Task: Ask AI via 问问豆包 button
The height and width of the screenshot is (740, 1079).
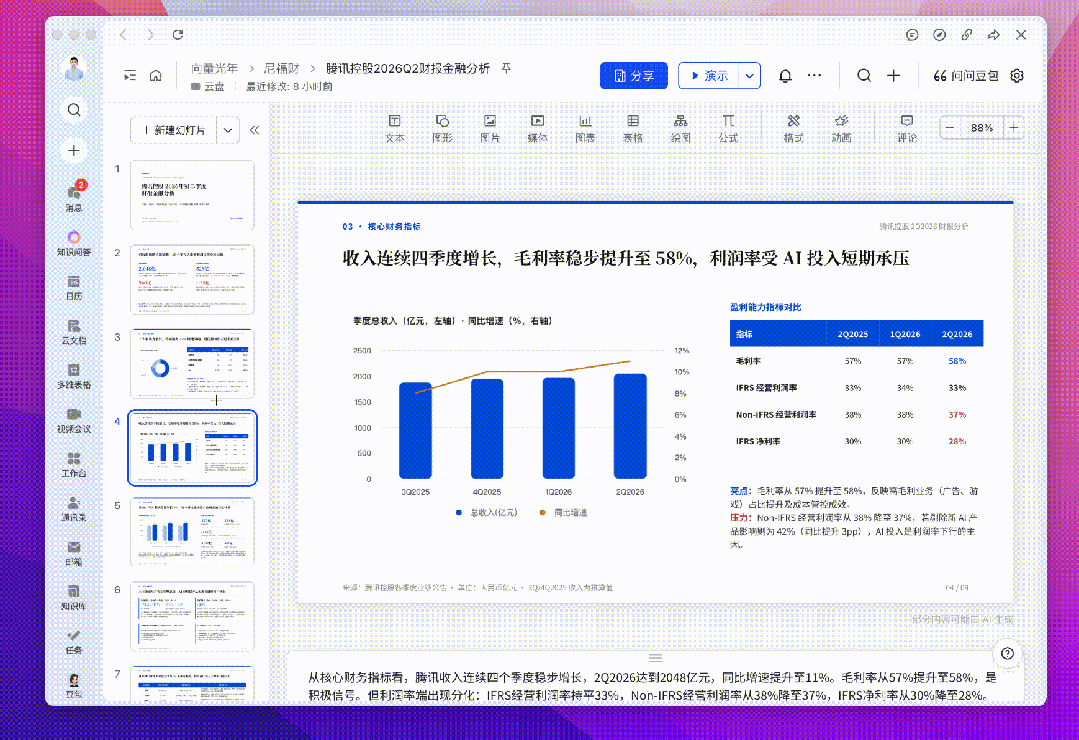Action: [x=965, y=76]
